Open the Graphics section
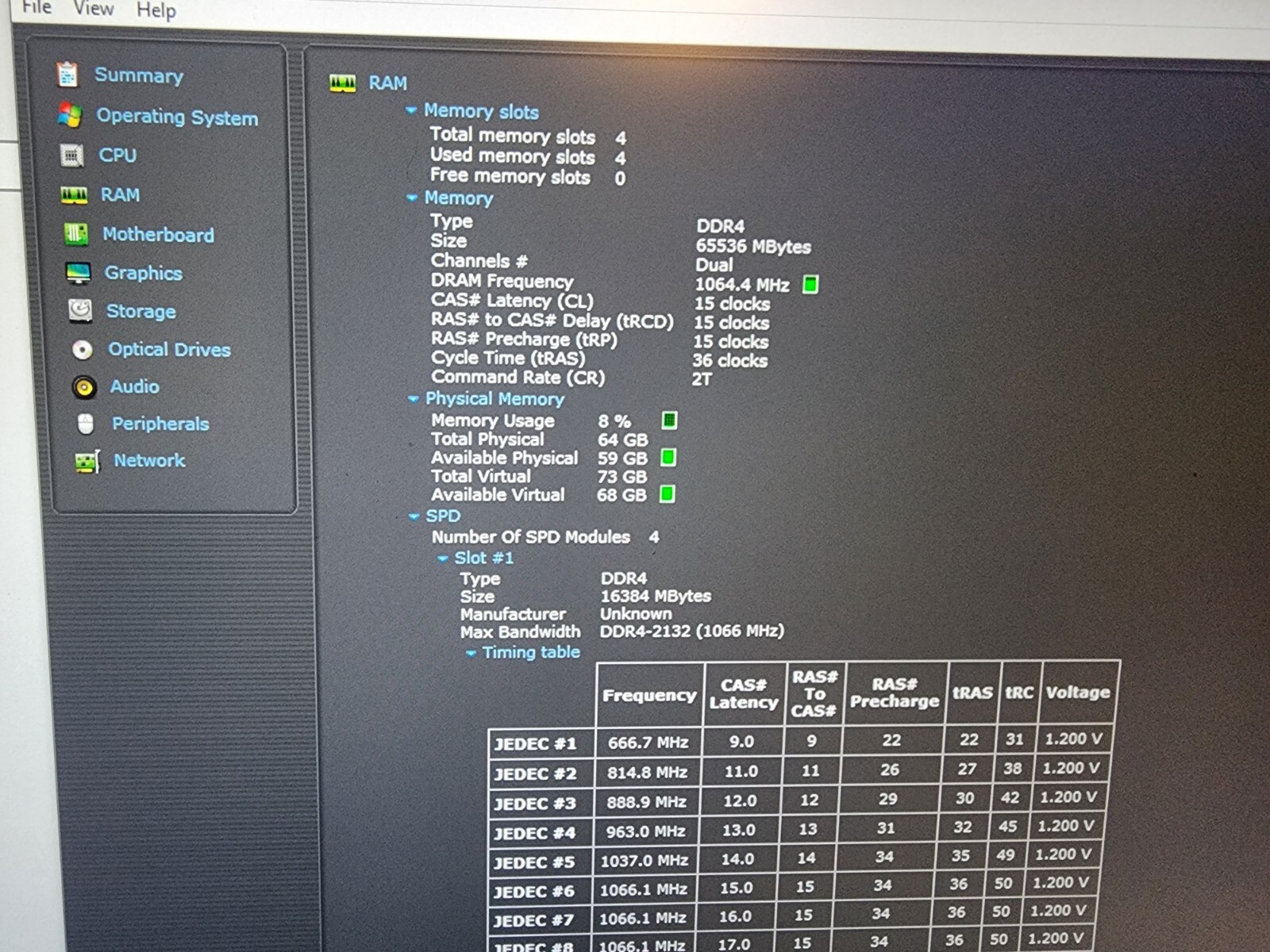This screenshot has width=1270, height=952. click(144, 274)
